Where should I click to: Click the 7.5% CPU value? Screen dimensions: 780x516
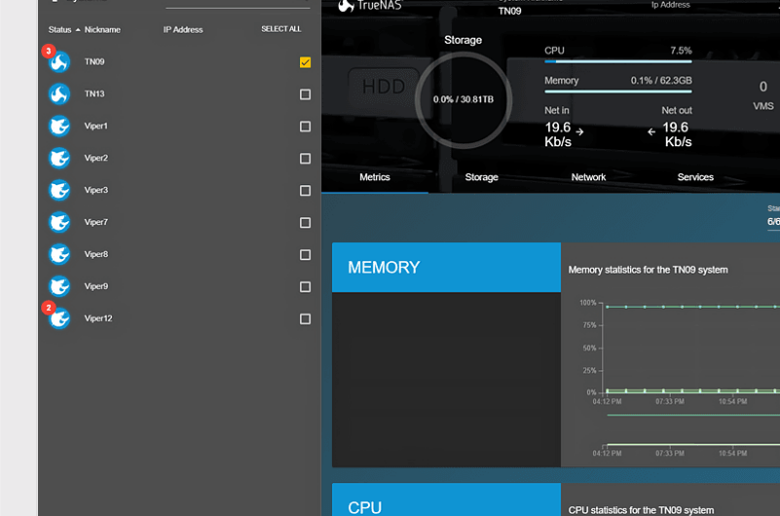point(681,50)
